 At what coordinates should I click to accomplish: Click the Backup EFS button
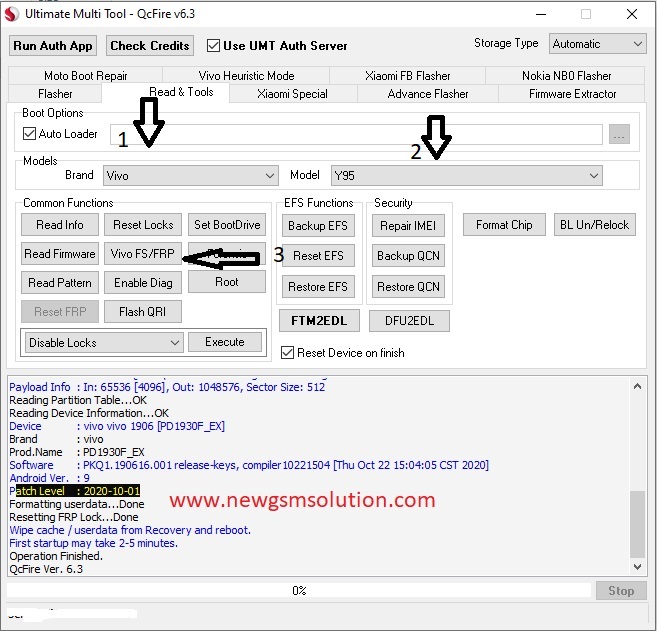point(318,225)
